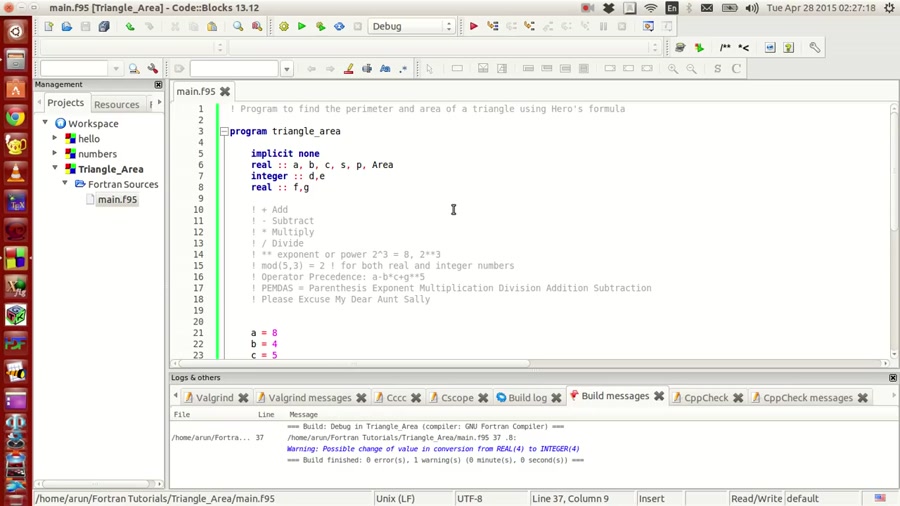Switch to the Resources tab
Image resolution: width=900 pixels, height=506 pixels.
point(116,104)
